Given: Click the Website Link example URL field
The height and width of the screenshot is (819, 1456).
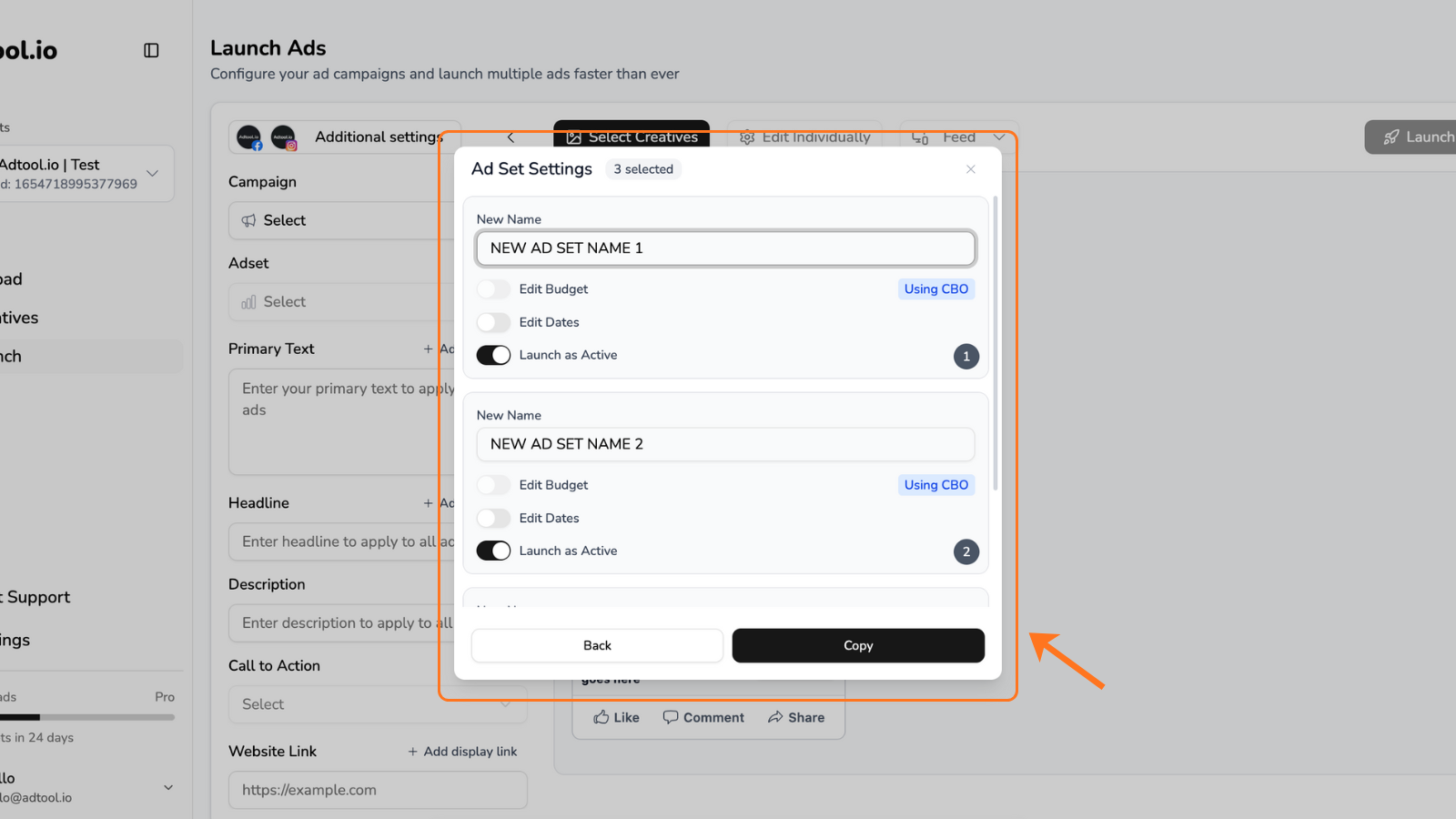Looking at the screenshot, I should 377,790.
